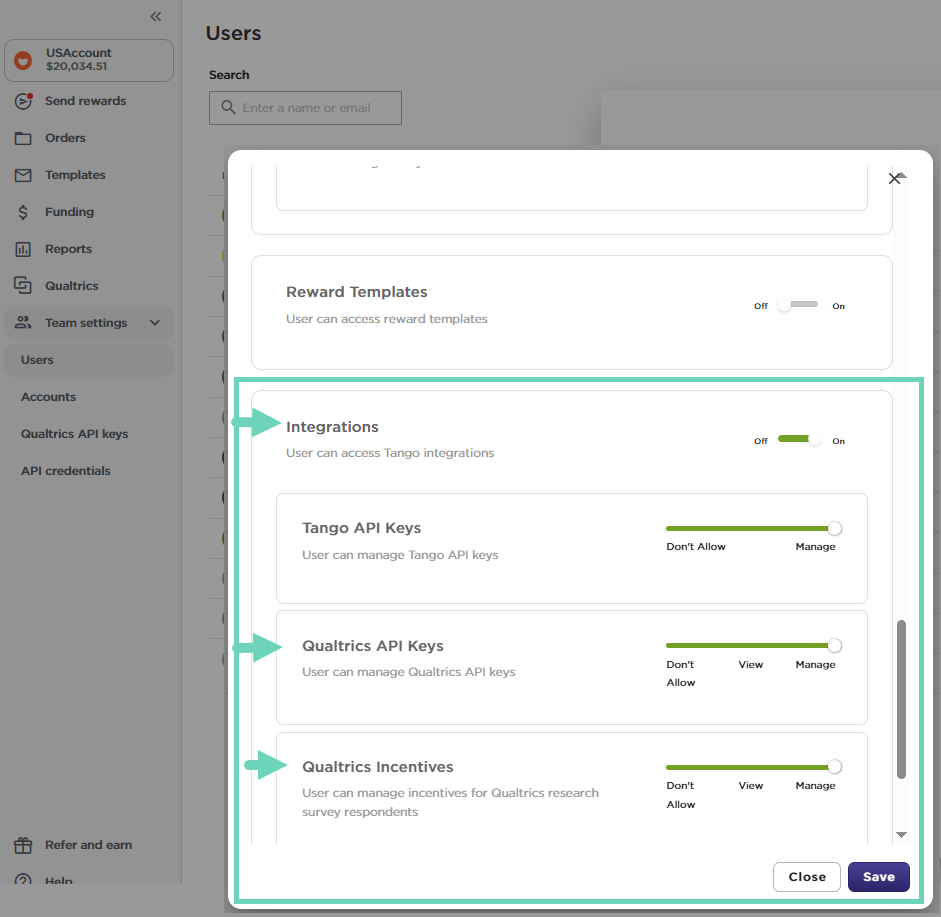The height and width of the screenshot is (917, 941).
Task: Move Qualtrics Incentives slider to View
Action: pyautogui.click(x=750, y=766)
